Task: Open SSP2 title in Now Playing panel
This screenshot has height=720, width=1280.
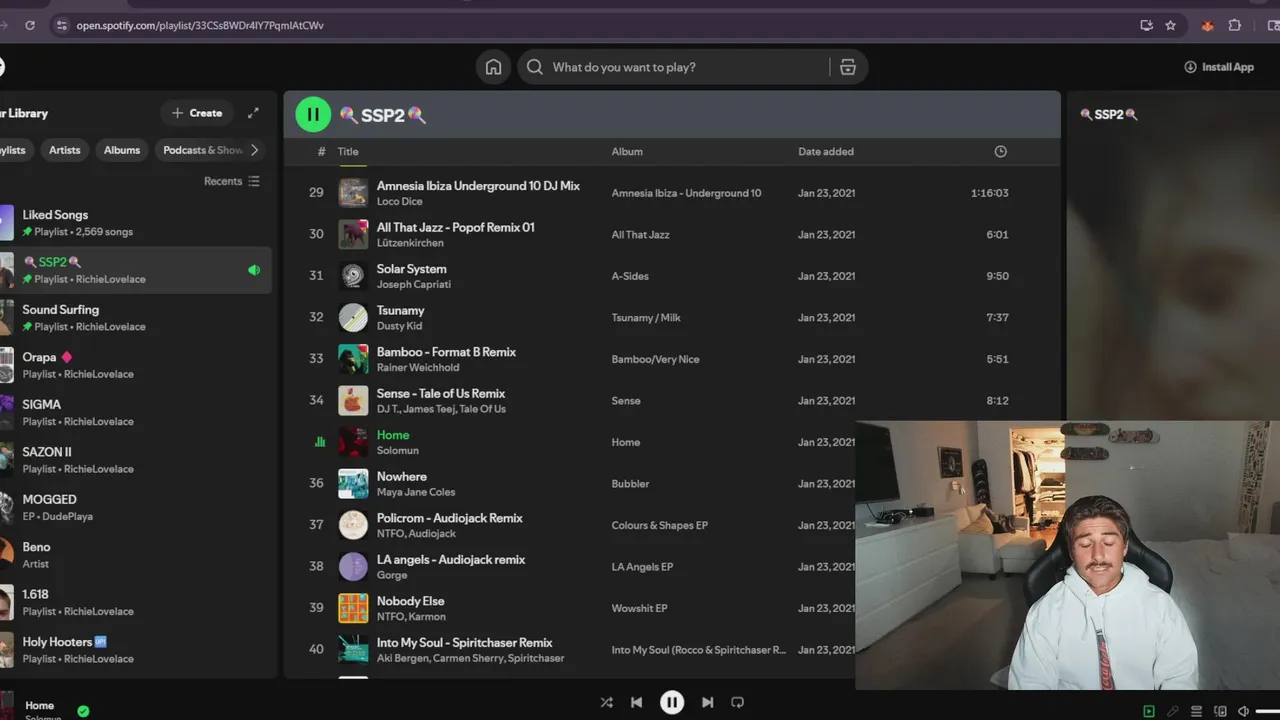Action: pyautogui.click(x=1109, y=114)
